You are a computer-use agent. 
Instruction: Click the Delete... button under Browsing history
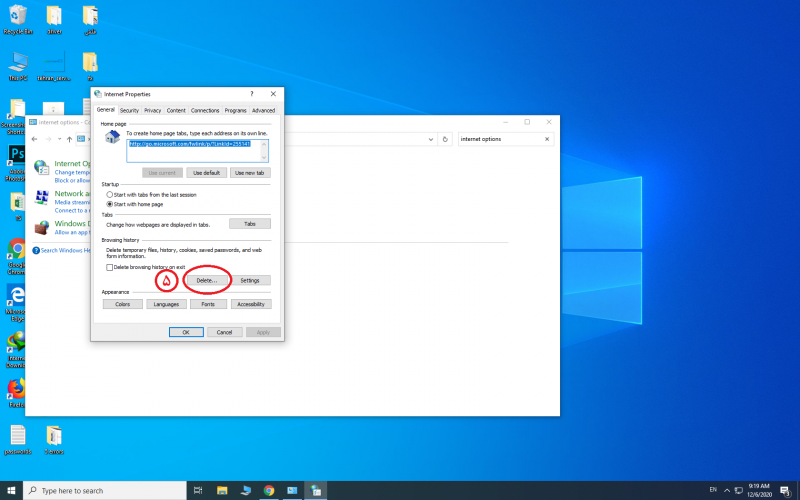pos(207,280)
